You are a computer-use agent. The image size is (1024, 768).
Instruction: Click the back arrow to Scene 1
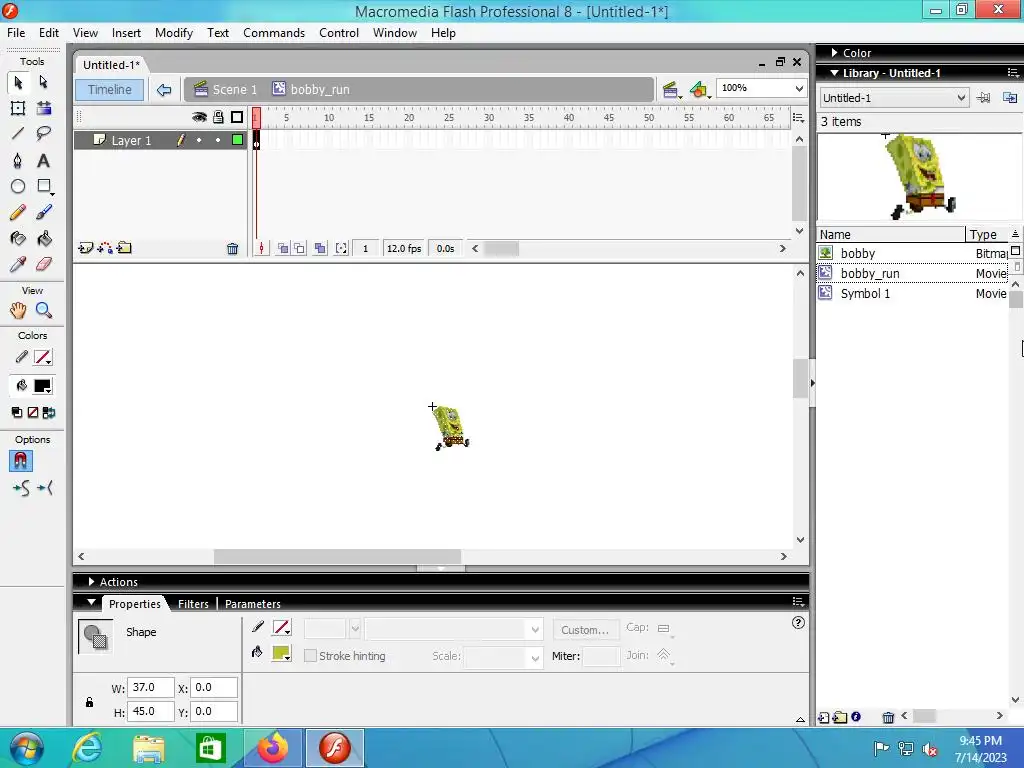tap(164, 90)
